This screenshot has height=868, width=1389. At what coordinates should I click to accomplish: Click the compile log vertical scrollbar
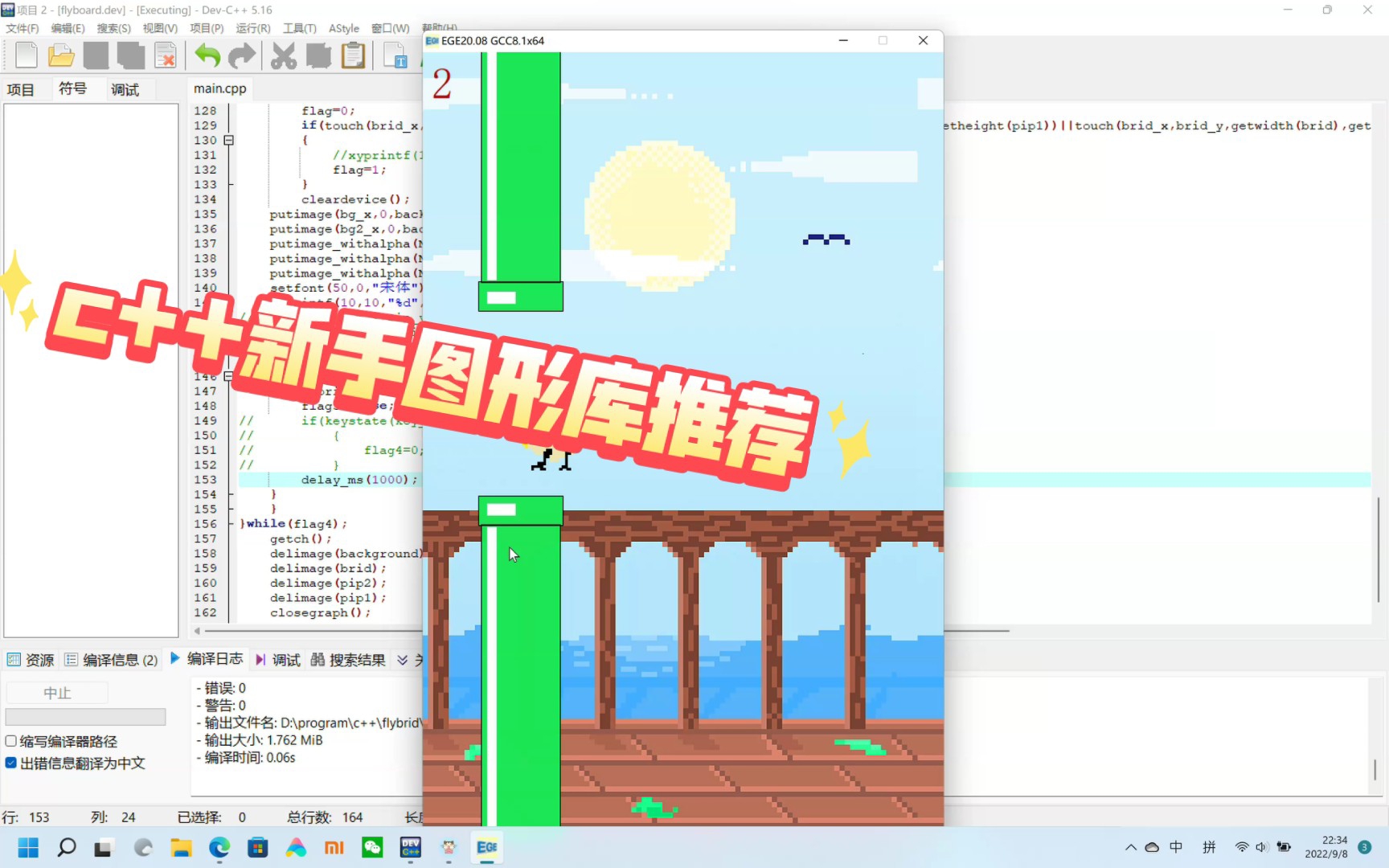[x=1375, y=769]
